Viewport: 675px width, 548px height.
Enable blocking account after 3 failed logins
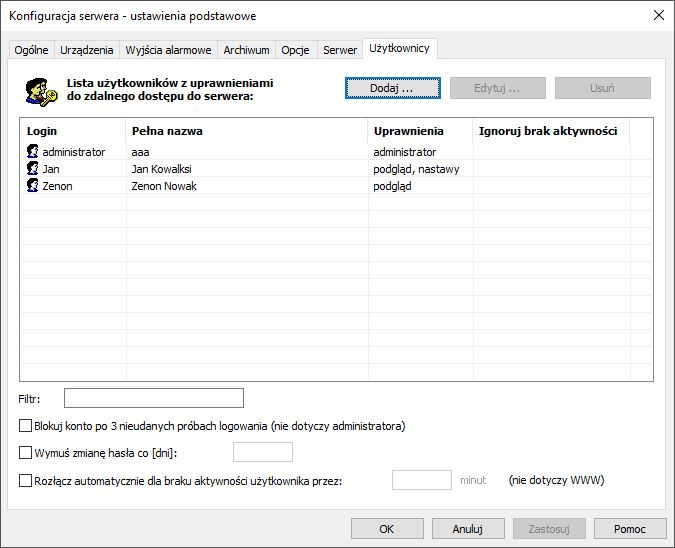click(25, 426)
